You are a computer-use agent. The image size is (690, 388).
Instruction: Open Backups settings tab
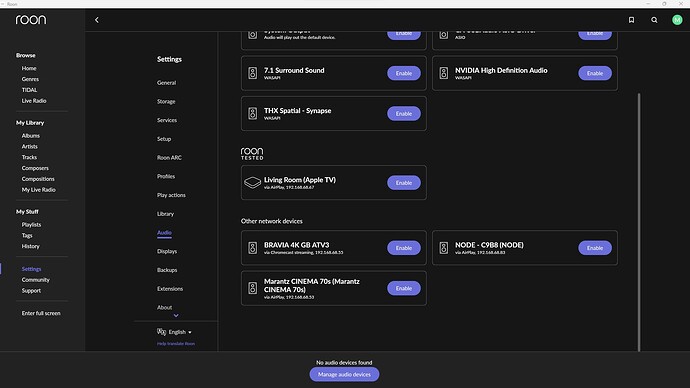(167, 270)
